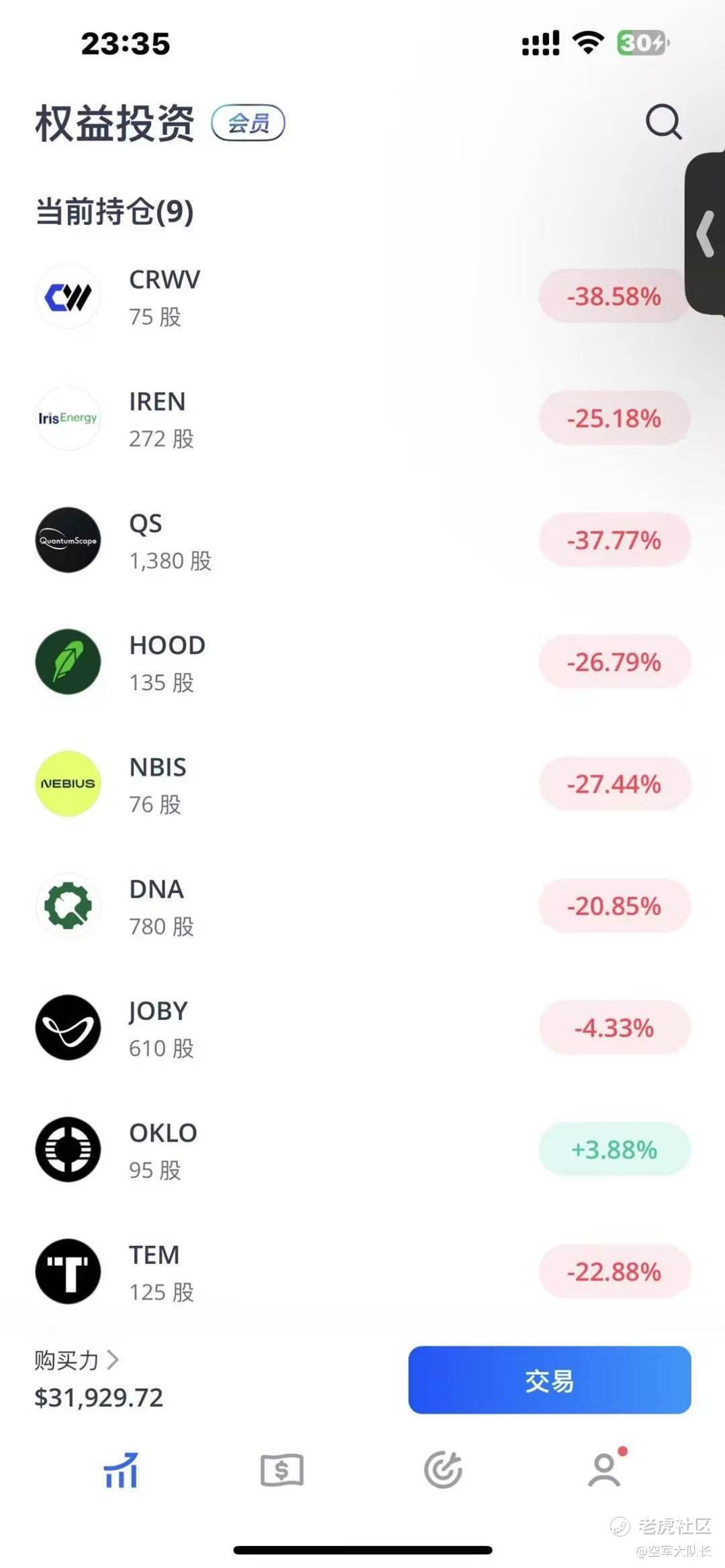Select the Oklo logo icon
Image resolution: width=725 pixels, height=1568 pixels.
(68, 1149)
